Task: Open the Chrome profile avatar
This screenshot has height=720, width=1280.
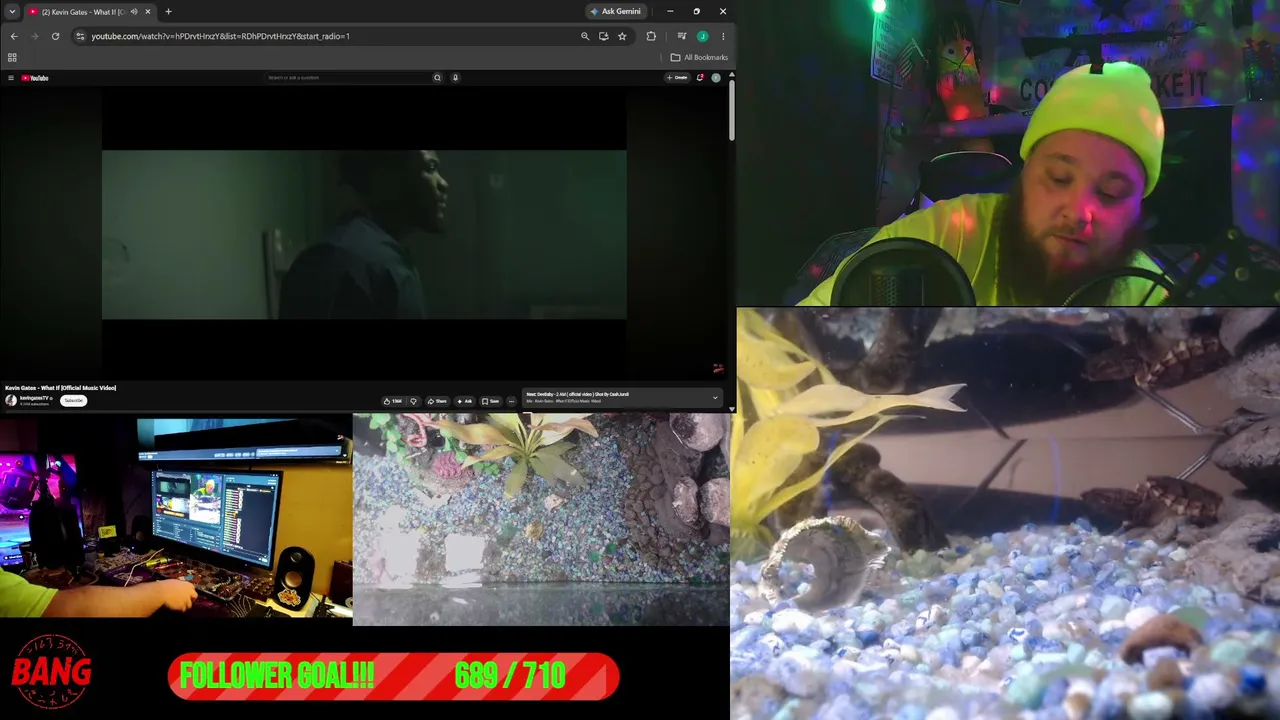Action: click(702, 36)
